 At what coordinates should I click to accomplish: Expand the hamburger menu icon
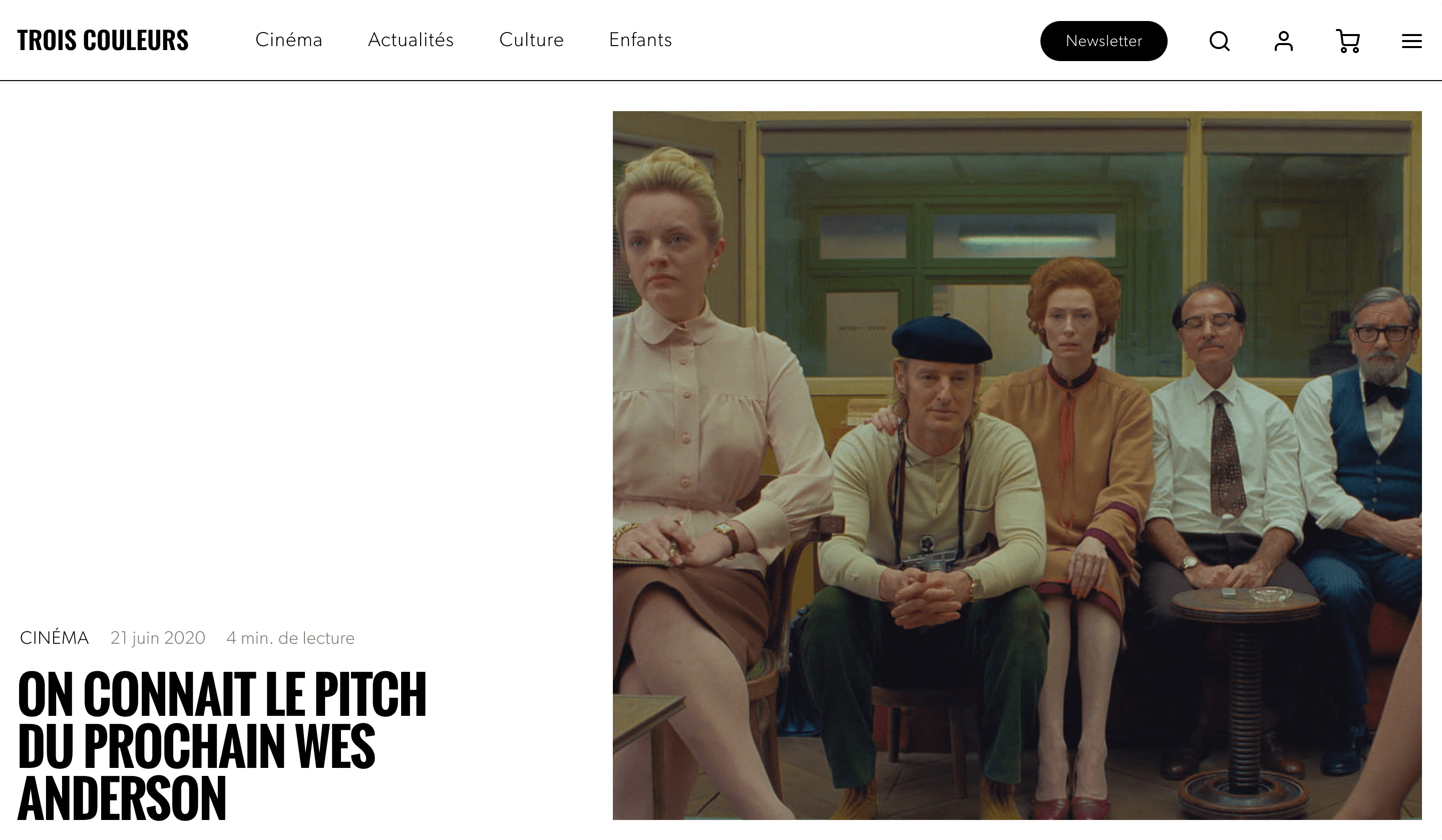[1411, 41]
